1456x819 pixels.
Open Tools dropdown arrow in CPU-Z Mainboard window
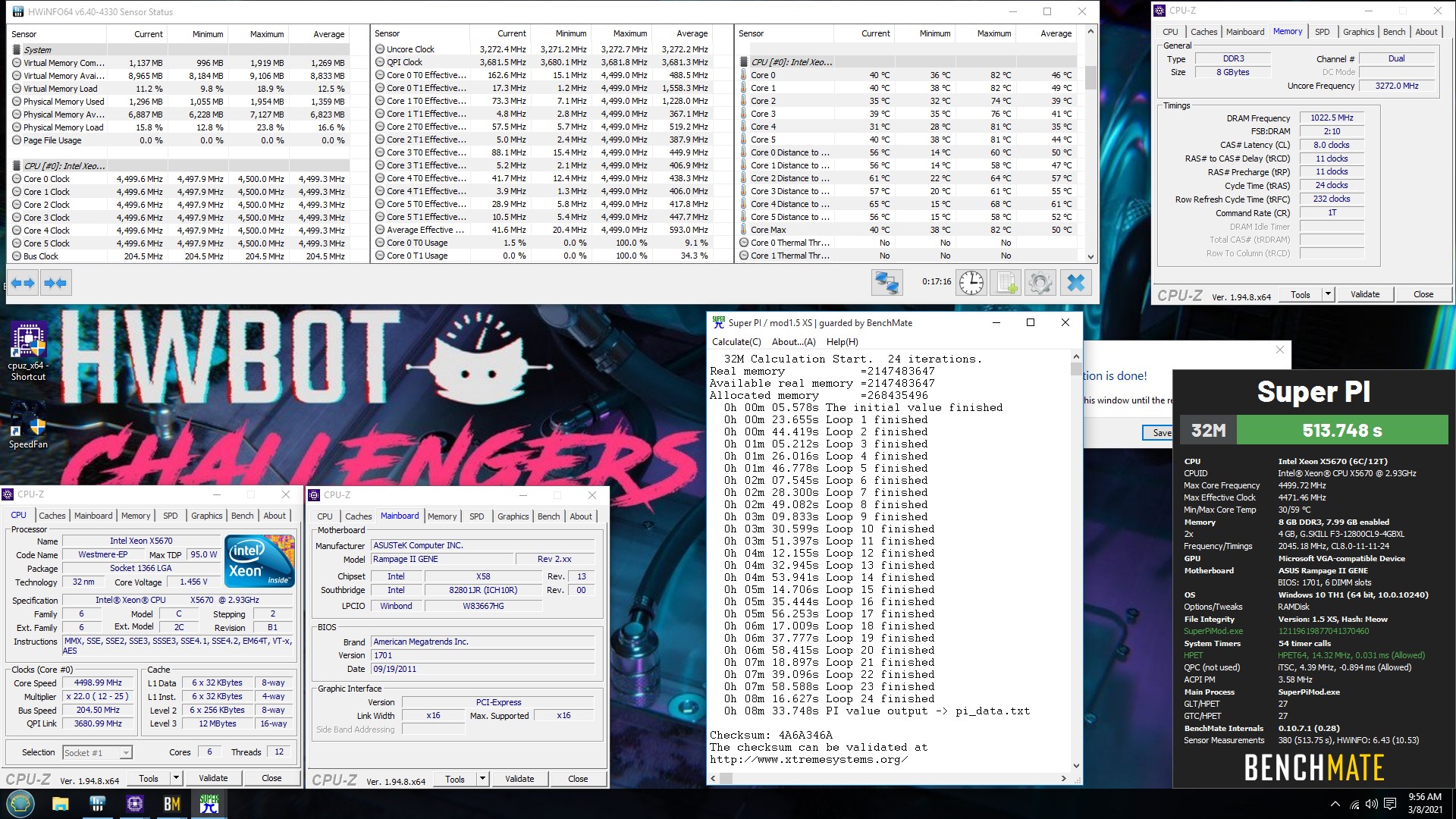pos(482,779)
